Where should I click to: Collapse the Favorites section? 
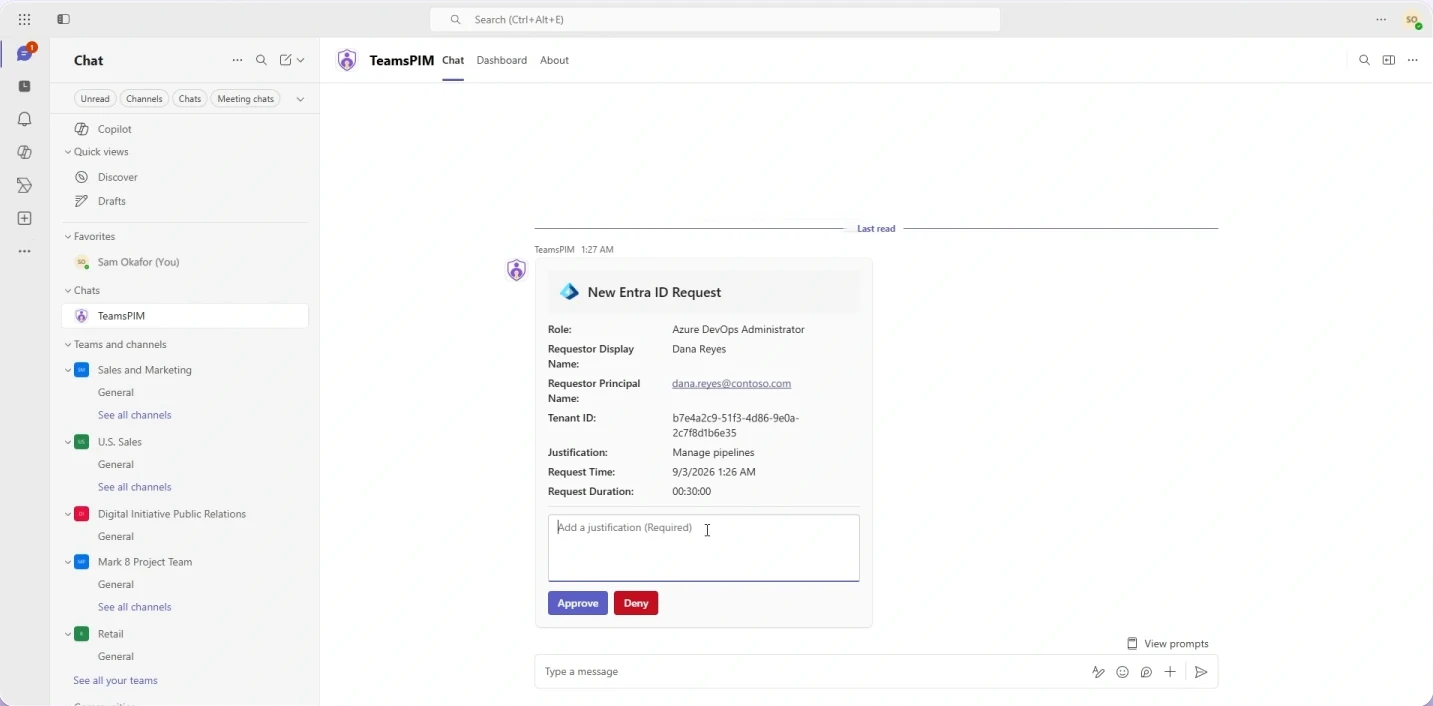(x=68, y=237)
